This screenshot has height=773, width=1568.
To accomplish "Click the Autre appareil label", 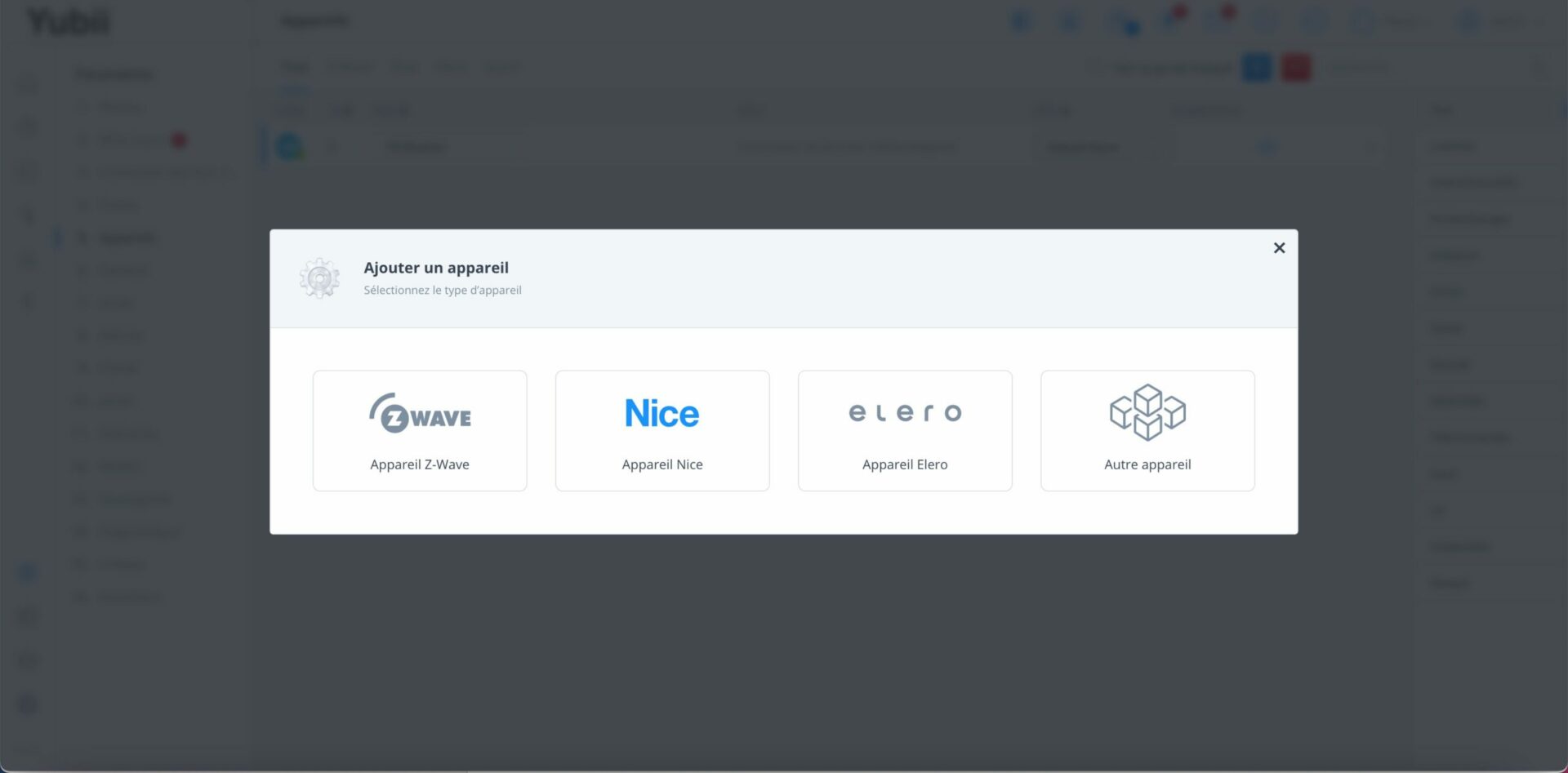I will [x=1147, y=464].
